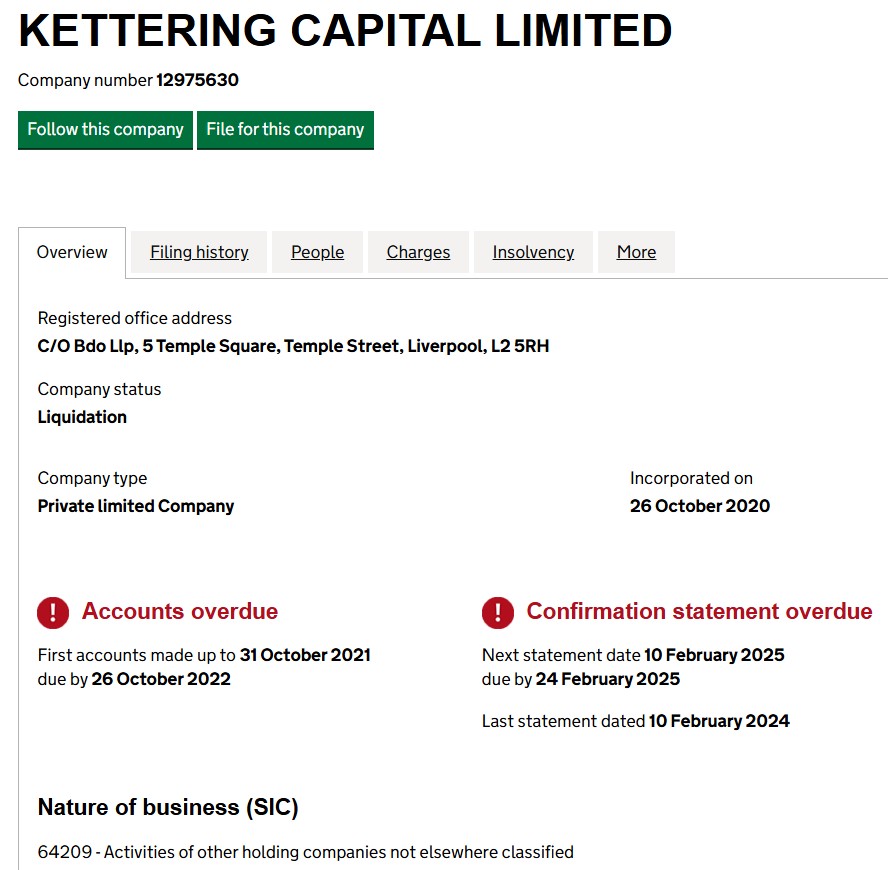This screenshot has height=870, width=888.
Task: Select the Overview tab
Action: 72,252
